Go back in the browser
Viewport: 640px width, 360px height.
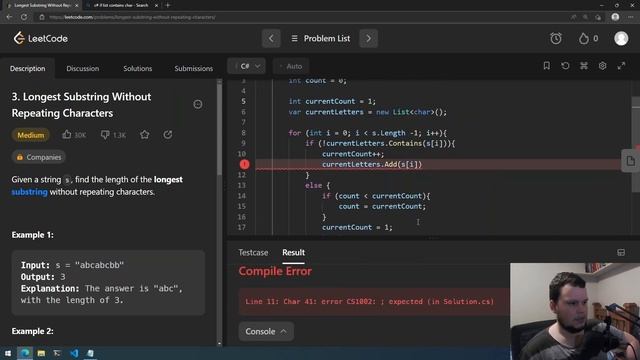point(9,17)
